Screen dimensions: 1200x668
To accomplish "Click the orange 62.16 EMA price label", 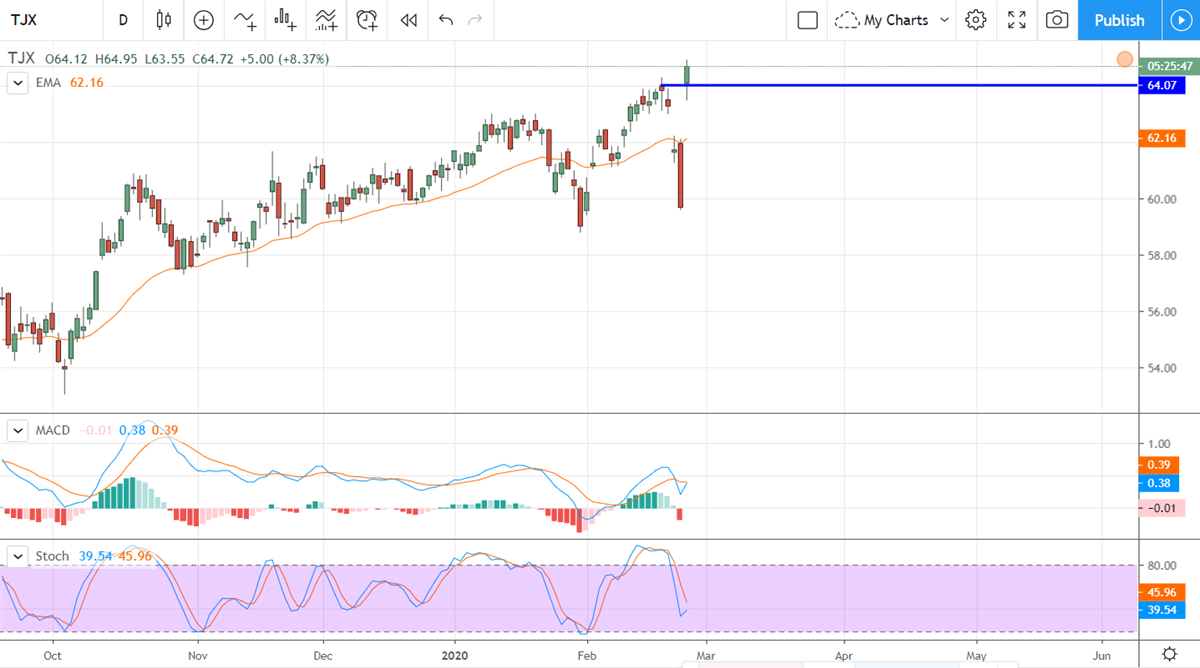I will [x=1161, y=138].
